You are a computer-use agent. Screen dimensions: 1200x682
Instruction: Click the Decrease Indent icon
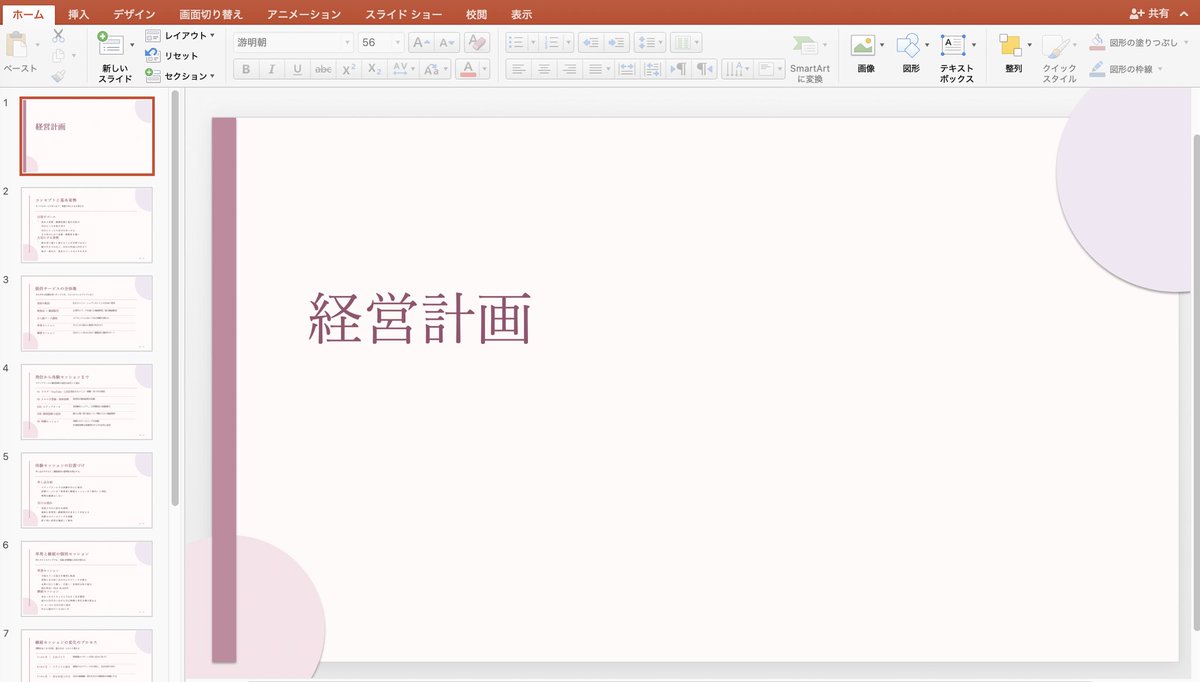coord(590,43)
